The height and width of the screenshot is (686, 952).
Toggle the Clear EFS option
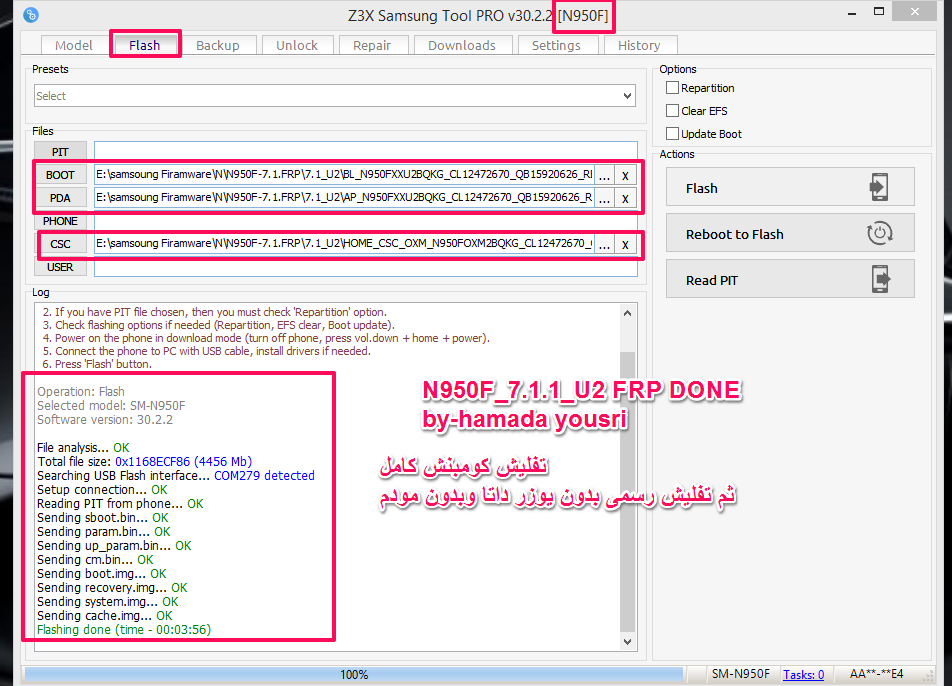[x=672, y=110]
